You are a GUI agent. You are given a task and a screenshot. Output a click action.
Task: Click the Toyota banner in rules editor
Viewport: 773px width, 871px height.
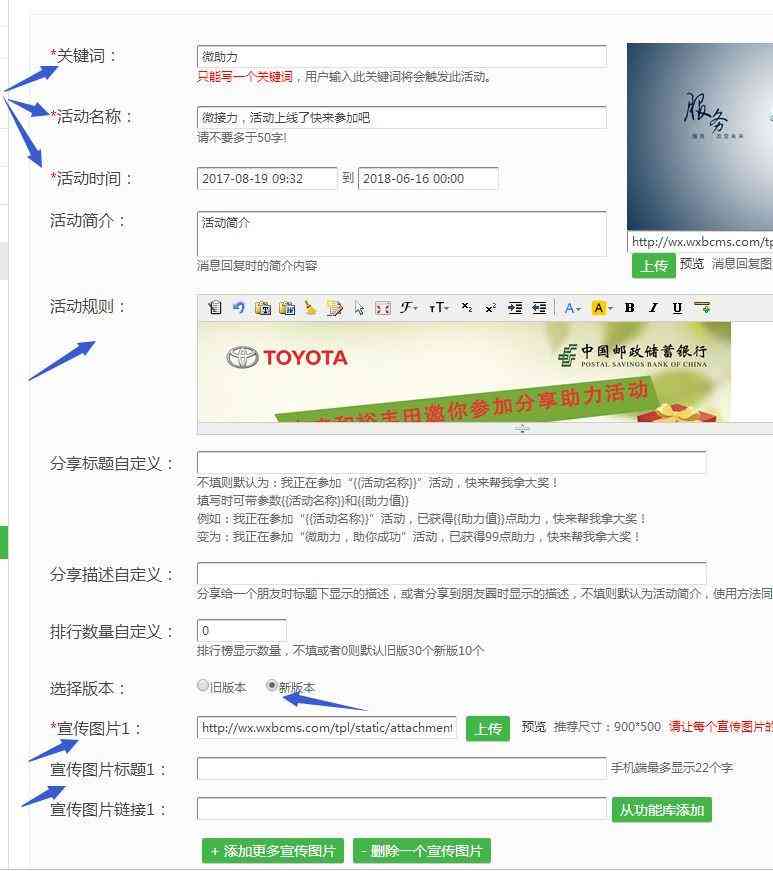pos(464,372)
